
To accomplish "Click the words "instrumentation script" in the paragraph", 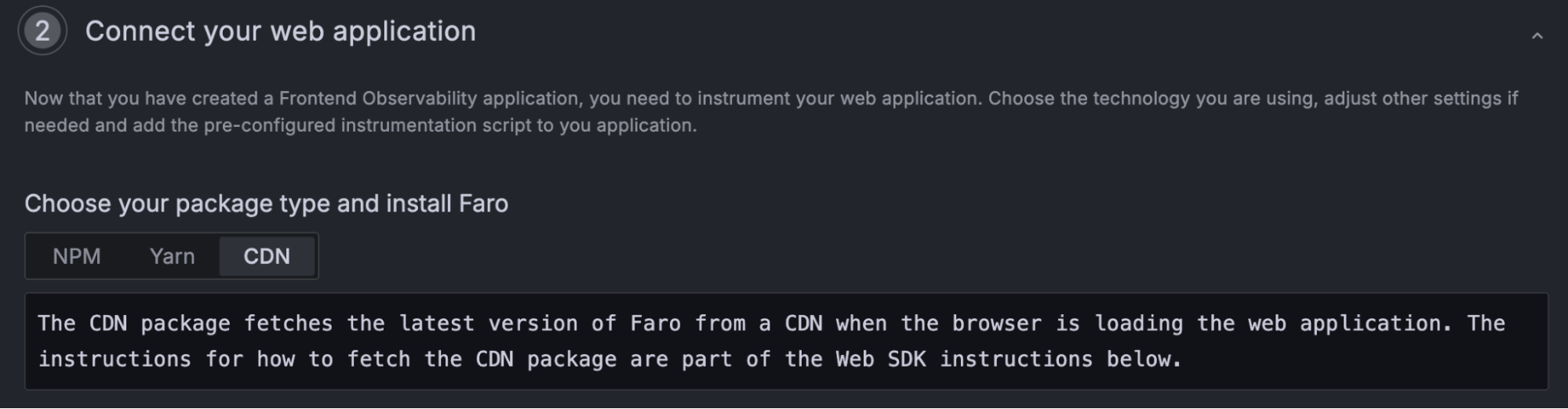I will tap(435, 125).
